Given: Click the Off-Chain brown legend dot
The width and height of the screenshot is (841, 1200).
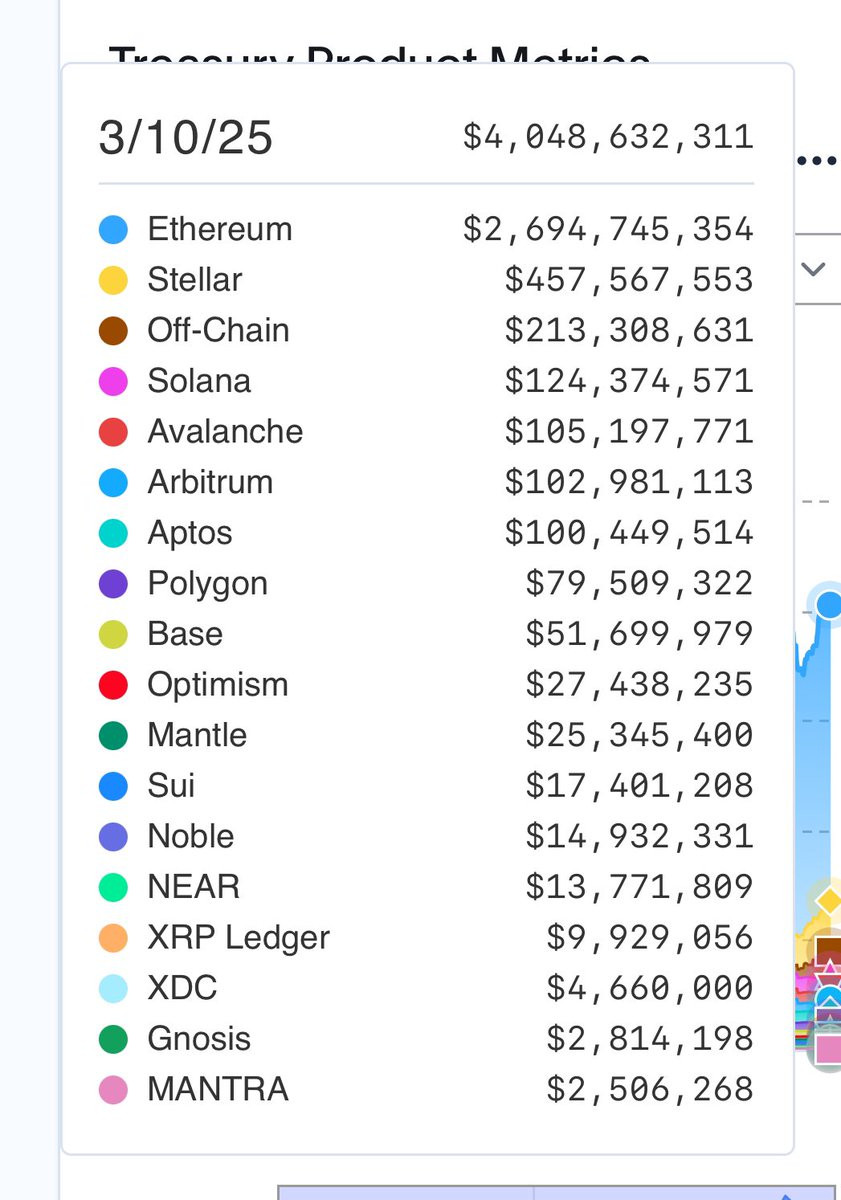Looking at the screenshot, I should coord(114,331).
